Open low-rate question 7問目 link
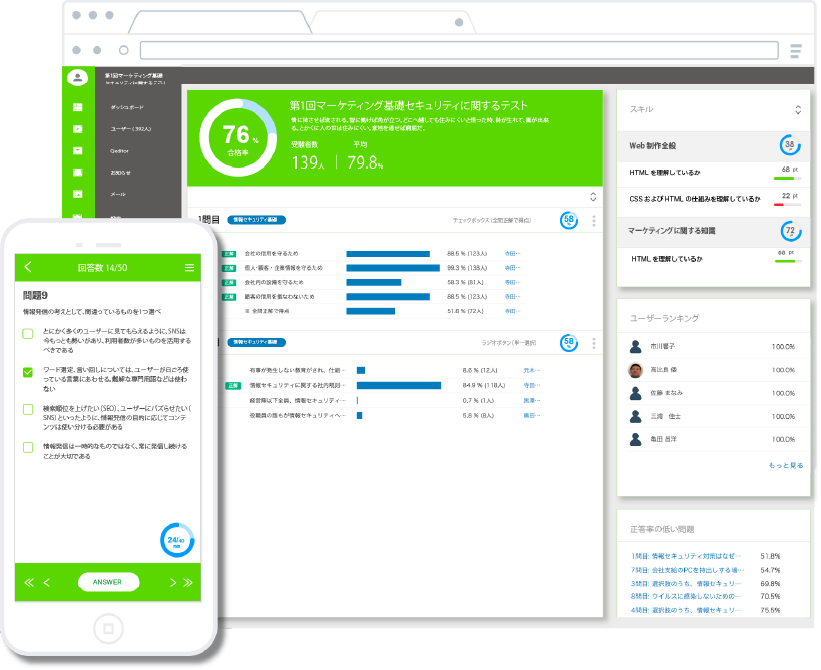The height and width of the screenshot is (670, 821). 687,570
